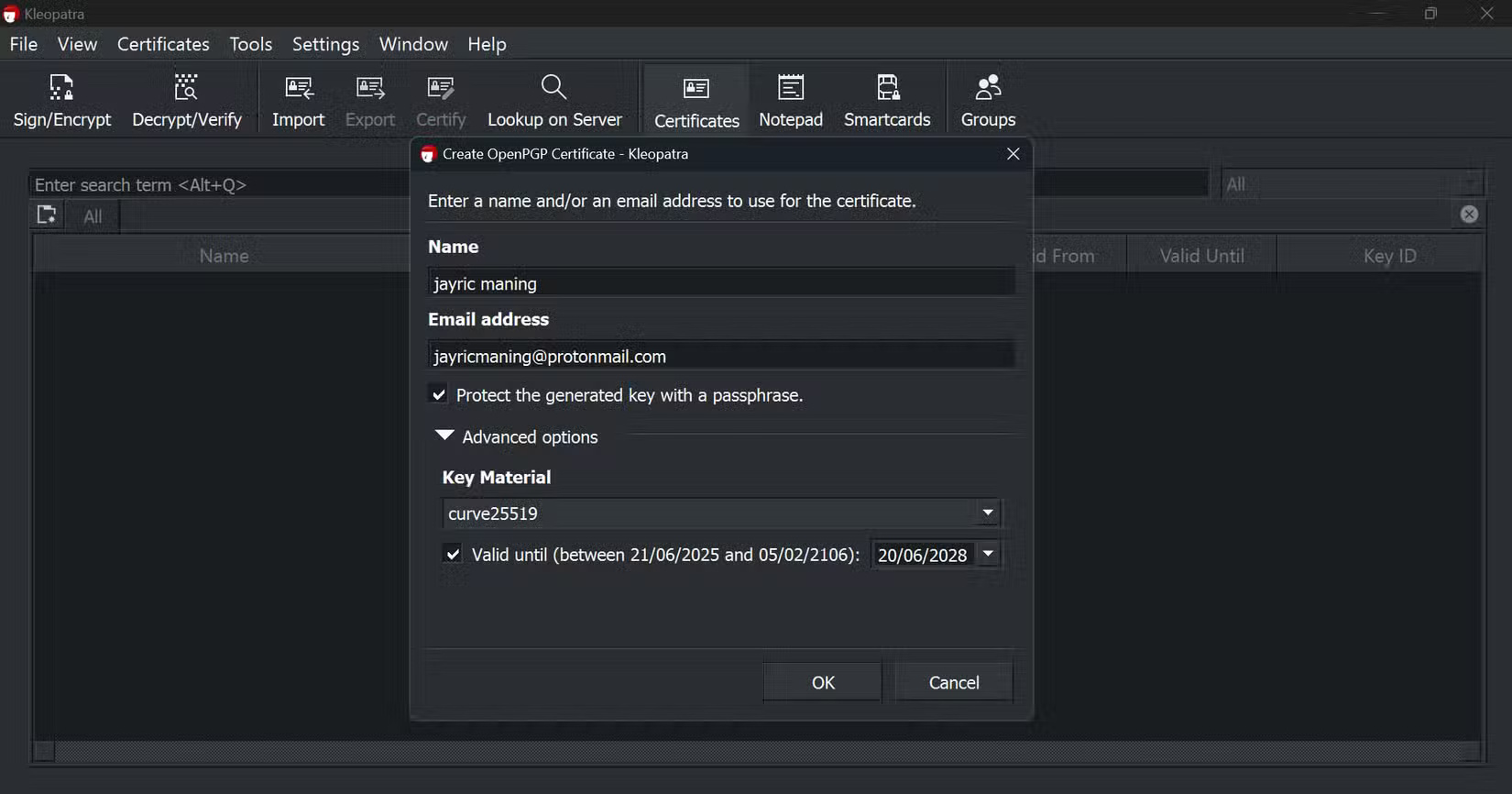Uncheck Protect the generated key with passphrase
1512x794 pixels.
point(439,395)
